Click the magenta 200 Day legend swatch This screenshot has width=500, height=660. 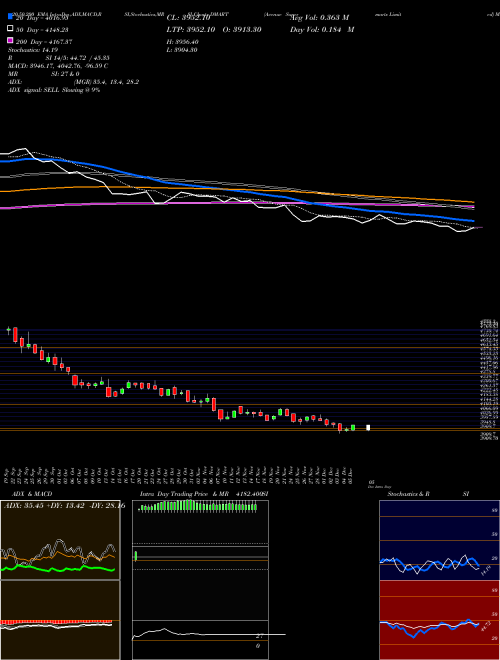click(x=10, y=41)
